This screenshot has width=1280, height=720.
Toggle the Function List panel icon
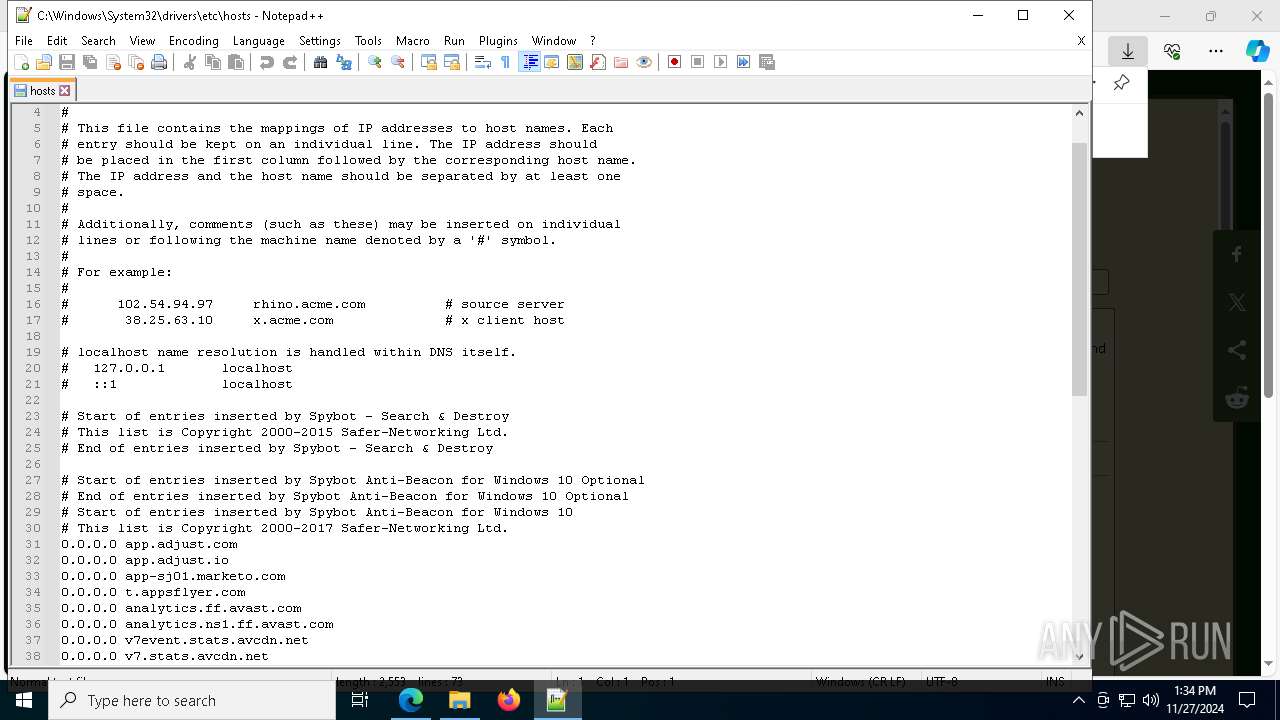point(598,62)
